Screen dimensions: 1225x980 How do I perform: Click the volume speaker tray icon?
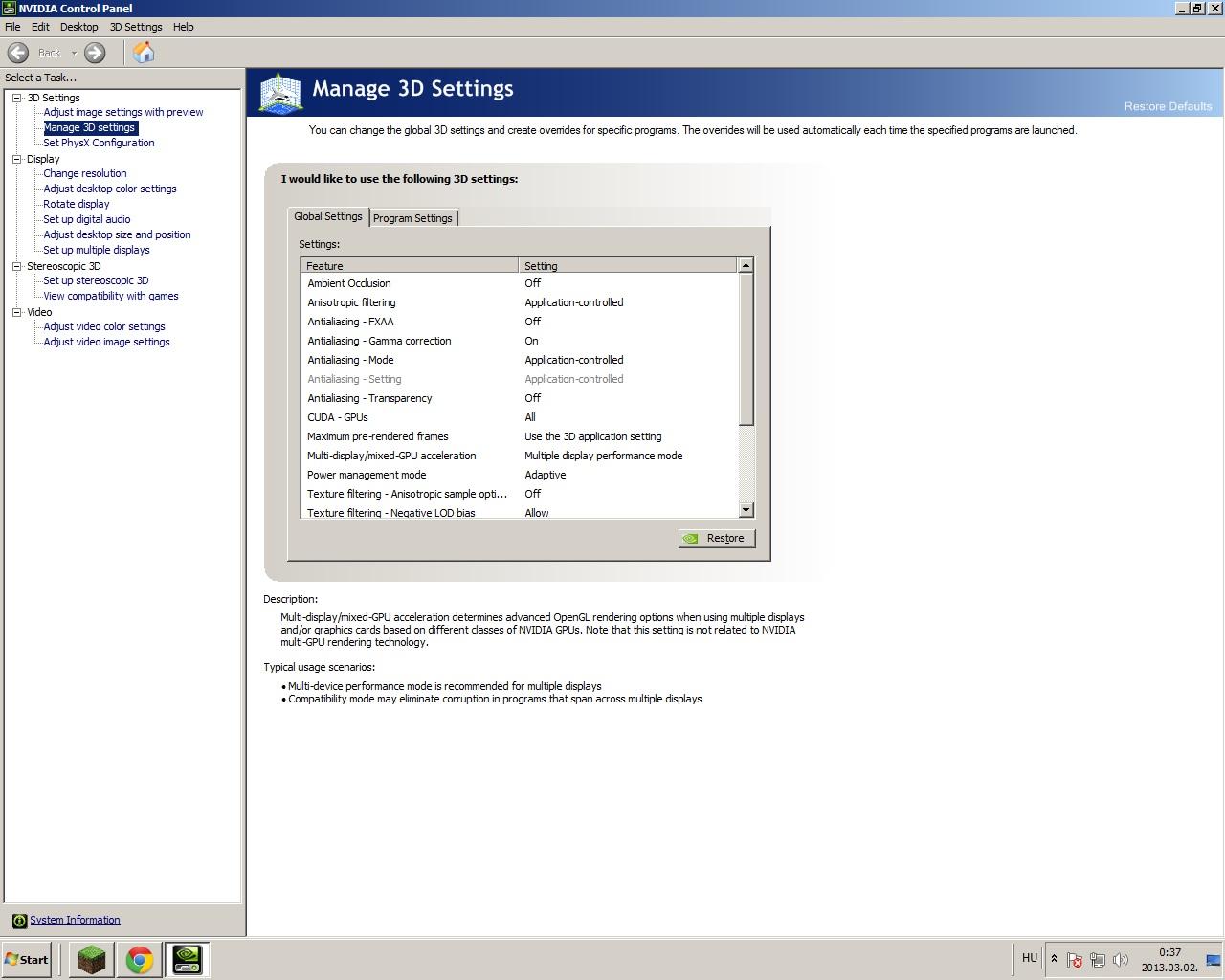point(1121,959)
